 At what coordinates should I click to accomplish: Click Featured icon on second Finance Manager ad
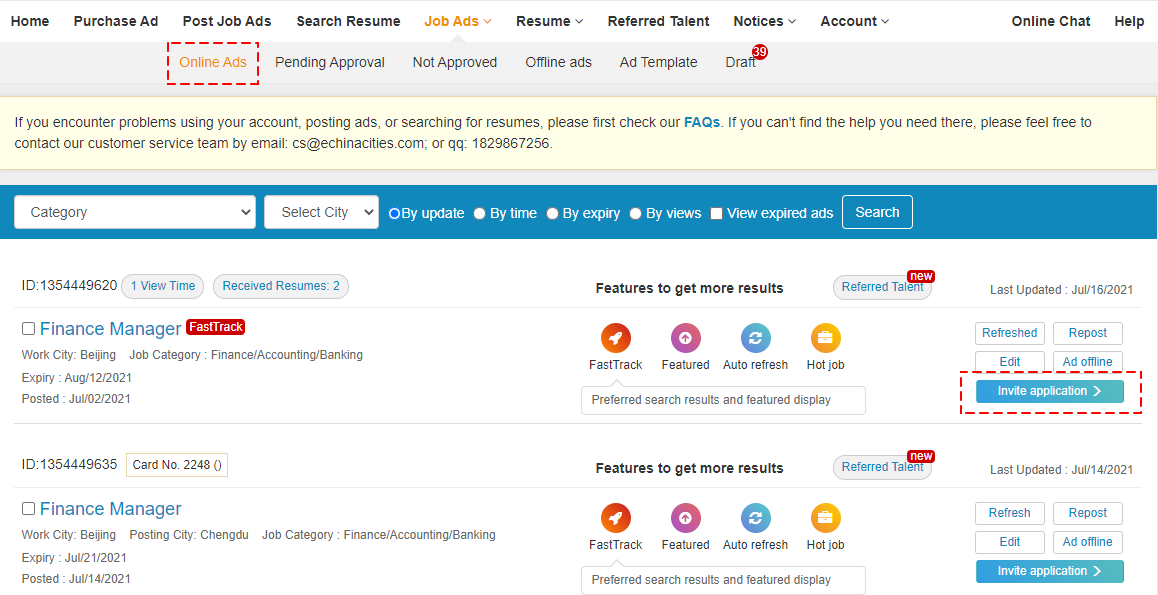(x=685, y=519)
